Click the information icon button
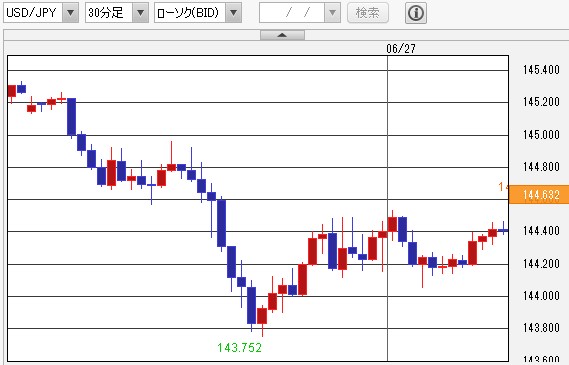The width and height of the screenshot is (569, 365). (416, 13)
